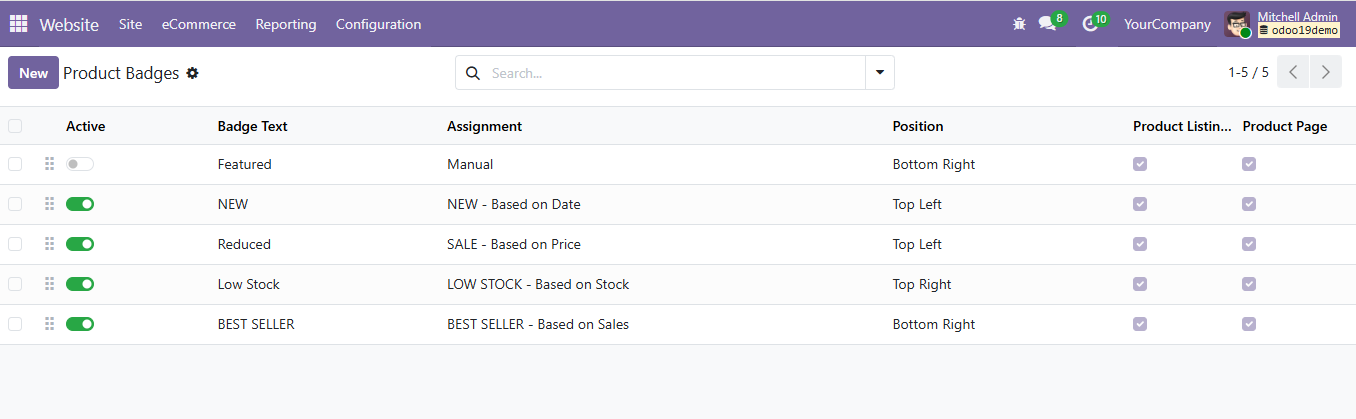
Task: Select the Low Stock row checkbox
Action: [15, 284]
